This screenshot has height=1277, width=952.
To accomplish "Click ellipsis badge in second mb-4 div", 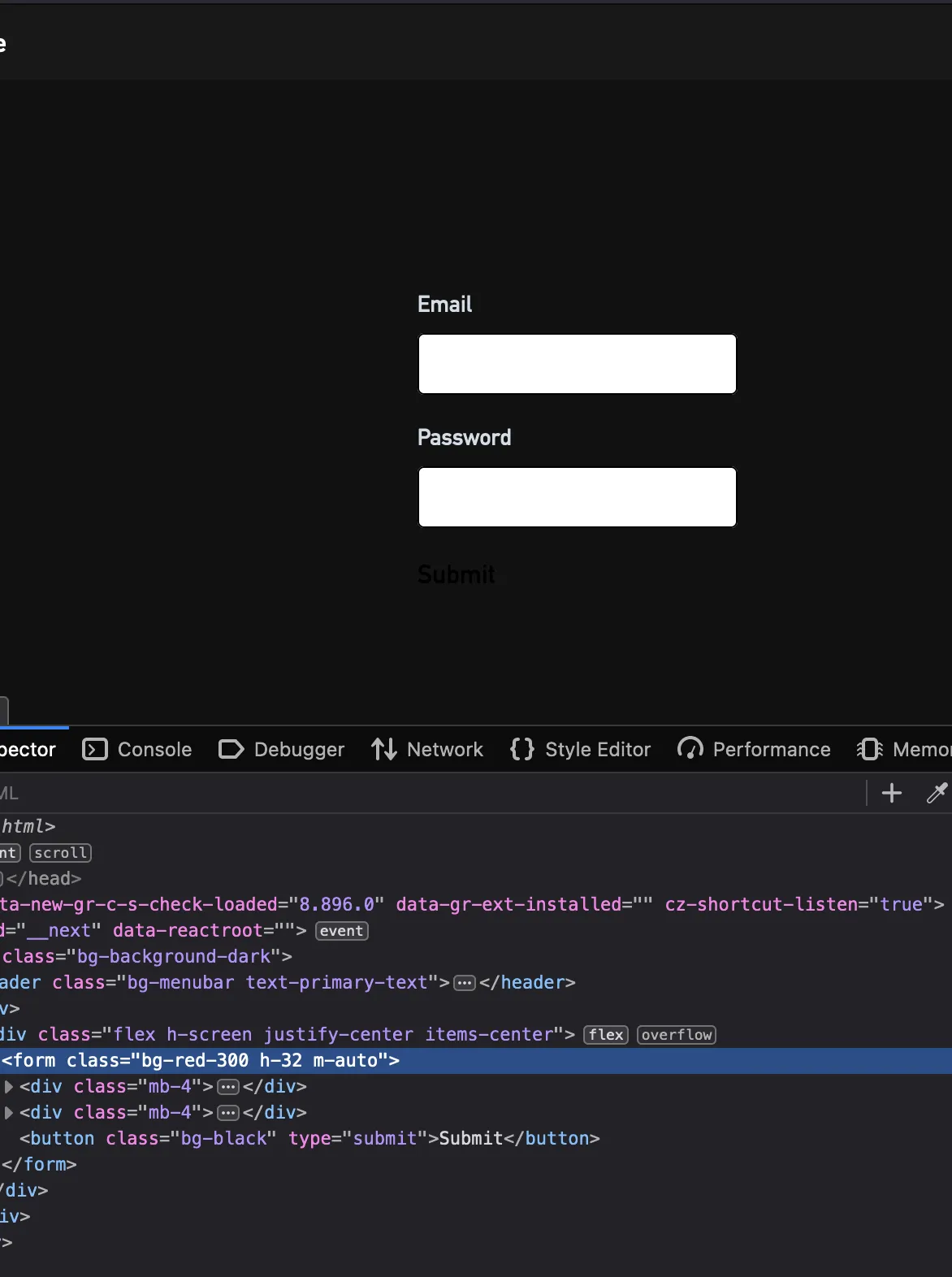I will 228,1113.
